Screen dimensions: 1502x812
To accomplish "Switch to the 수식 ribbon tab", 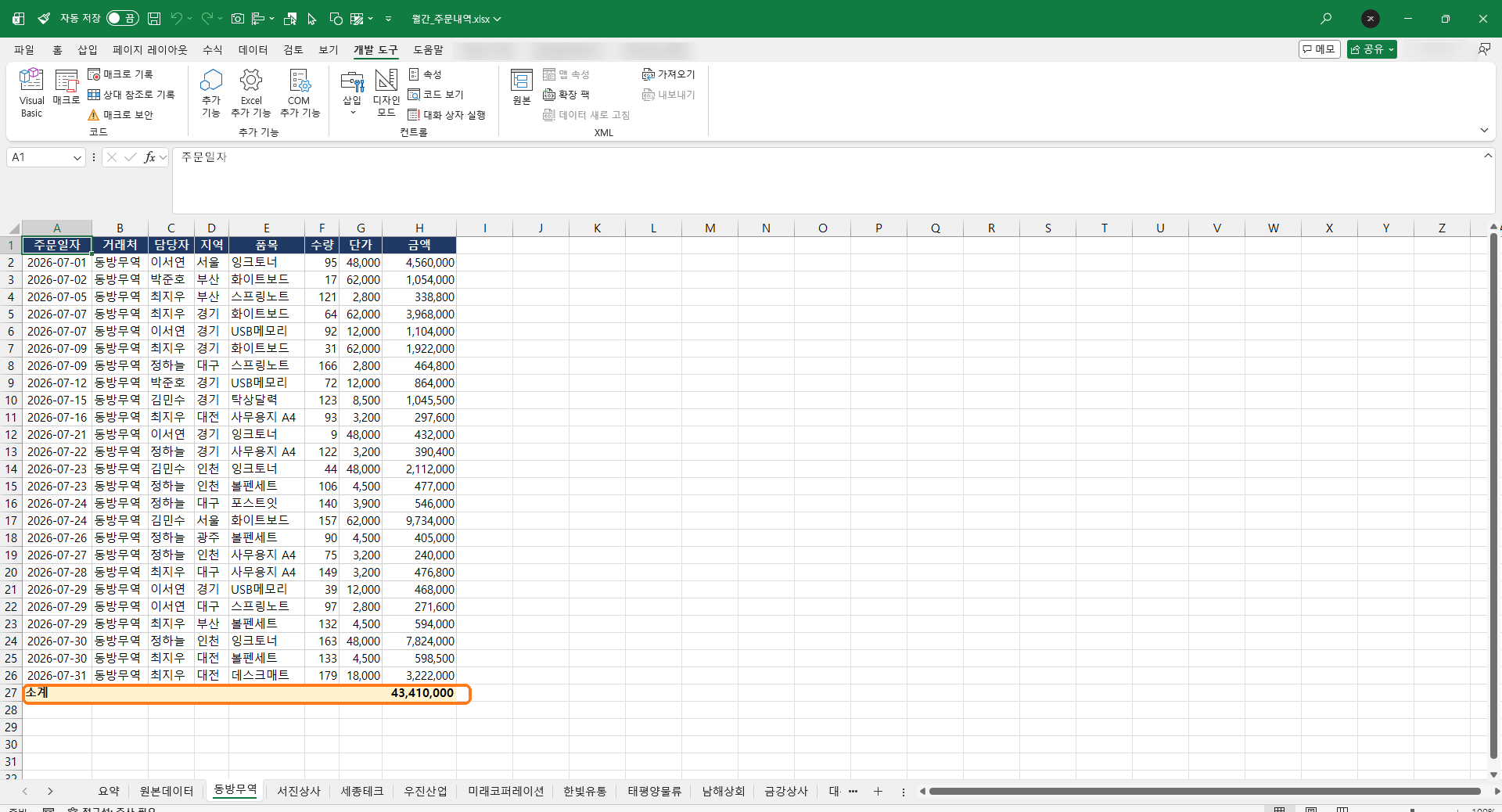I will coord(212,50).
